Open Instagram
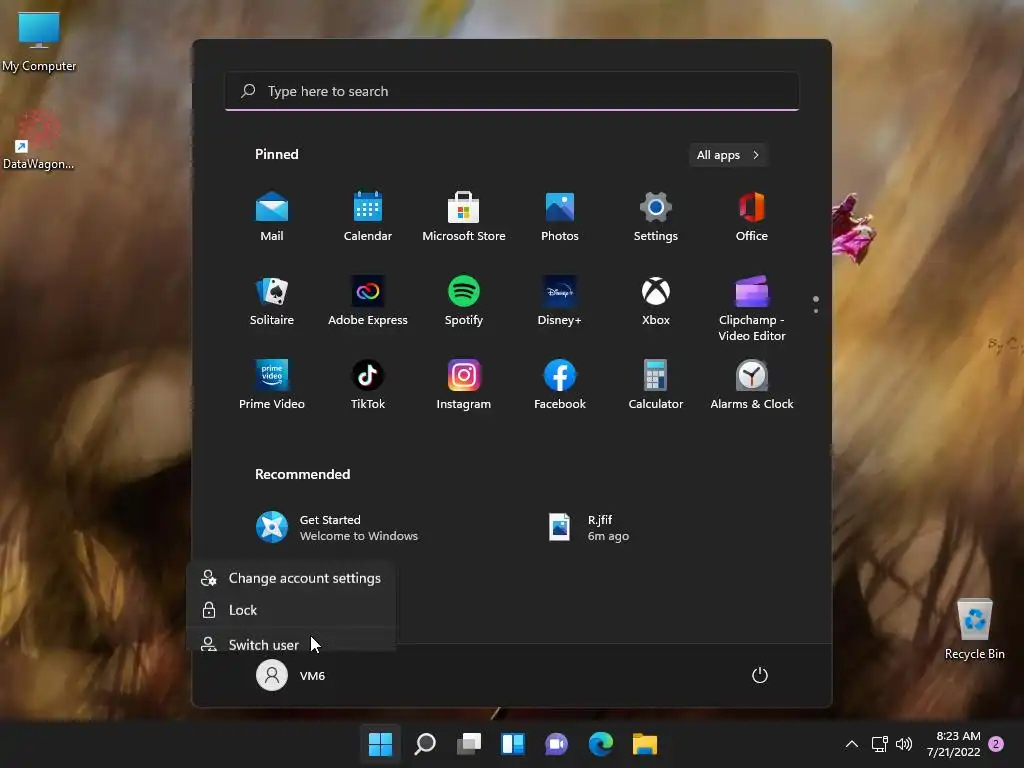 pyautogui.click(x=464, y=385)
